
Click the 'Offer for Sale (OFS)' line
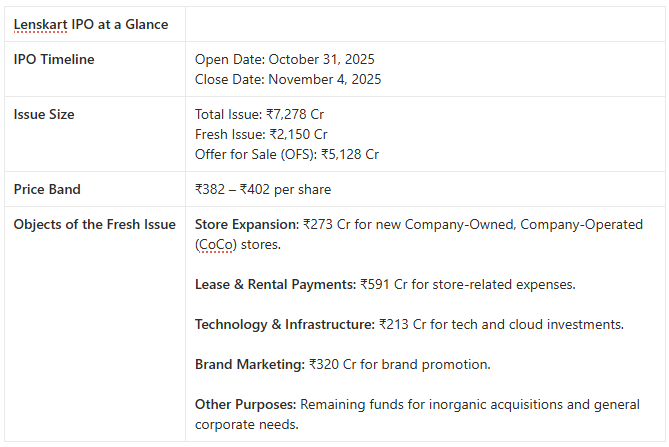(287, 154)
